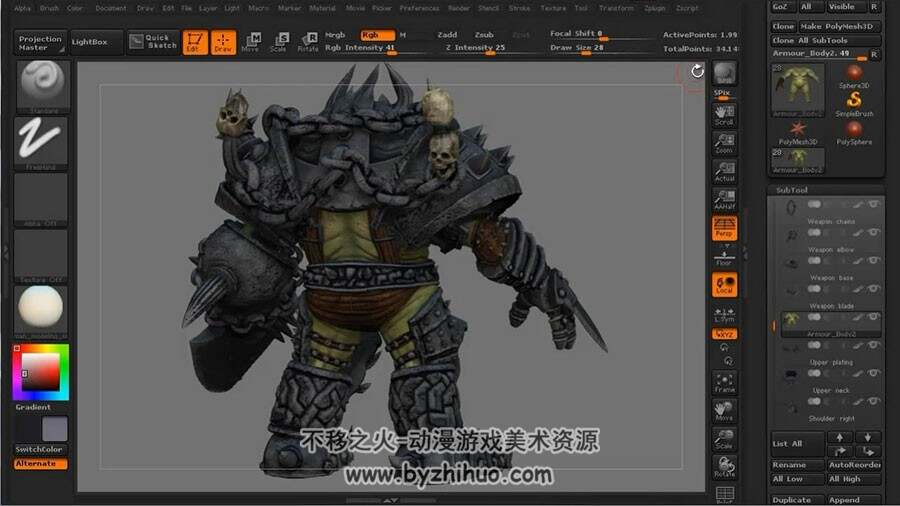
Task: Click the Actual size icon
Action: pyautogui.click(x=724, y=172)
